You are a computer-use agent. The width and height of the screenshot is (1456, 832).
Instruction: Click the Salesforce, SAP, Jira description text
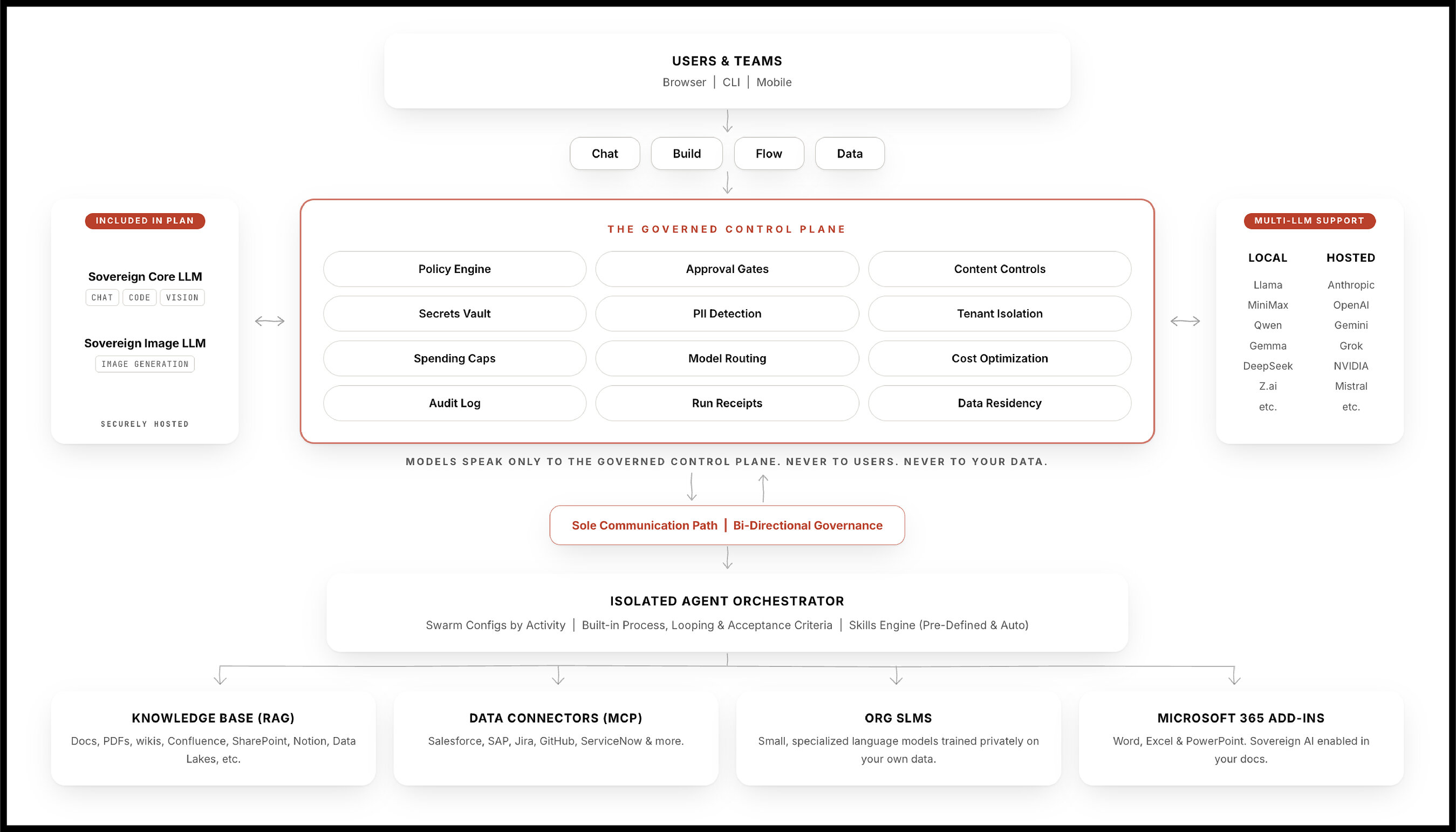click(x=556, y=741)
